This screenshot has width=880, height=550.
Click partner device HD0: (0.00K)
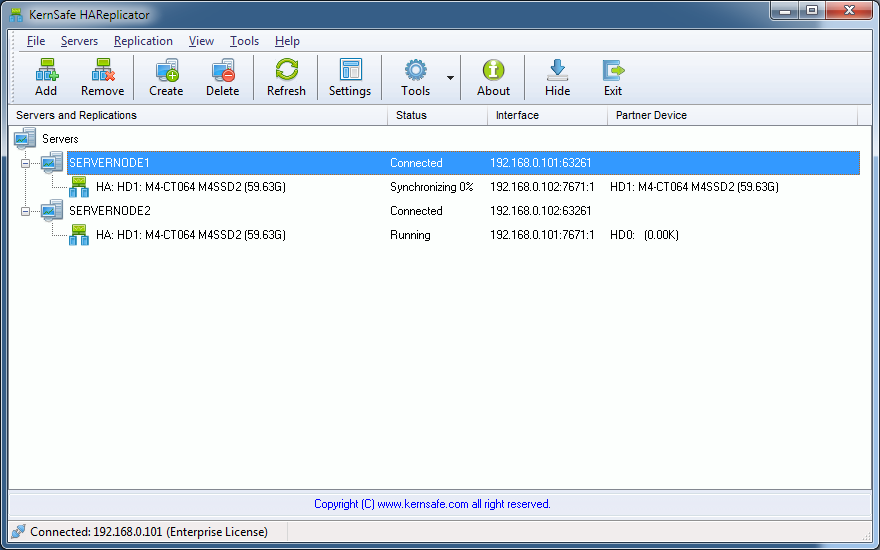pyautogui.click(x=644, y=235)
